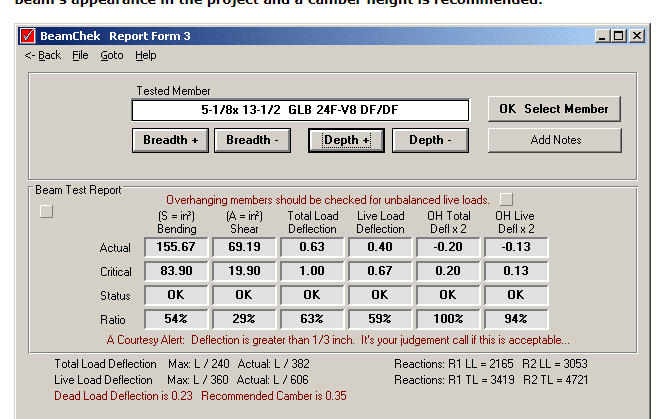
Task: Select Actual Bending value 155.67
Action: (176, 247)
